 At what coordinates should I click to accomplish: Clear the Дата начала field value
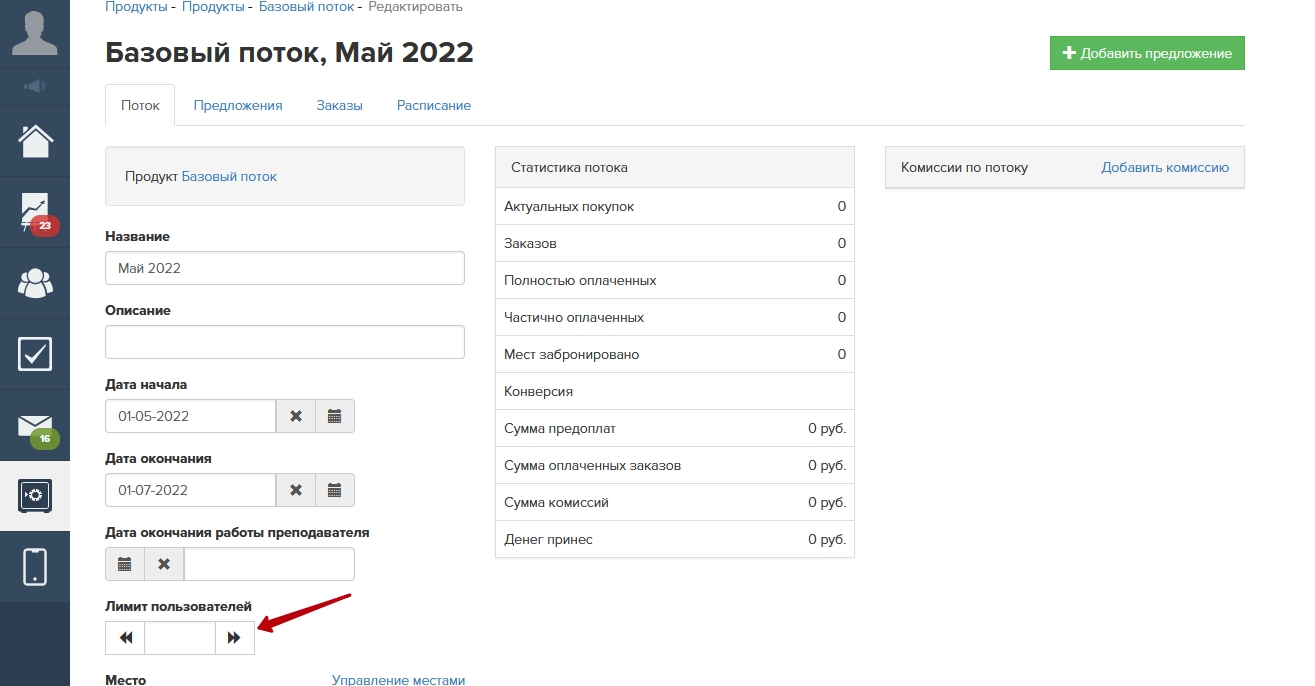click(x=296, y=416)
